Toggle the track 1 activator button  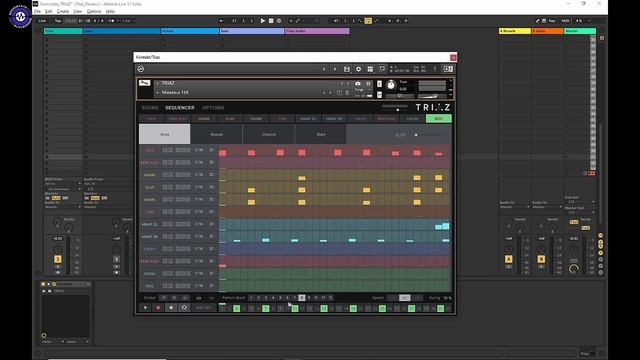click(58, 259)
